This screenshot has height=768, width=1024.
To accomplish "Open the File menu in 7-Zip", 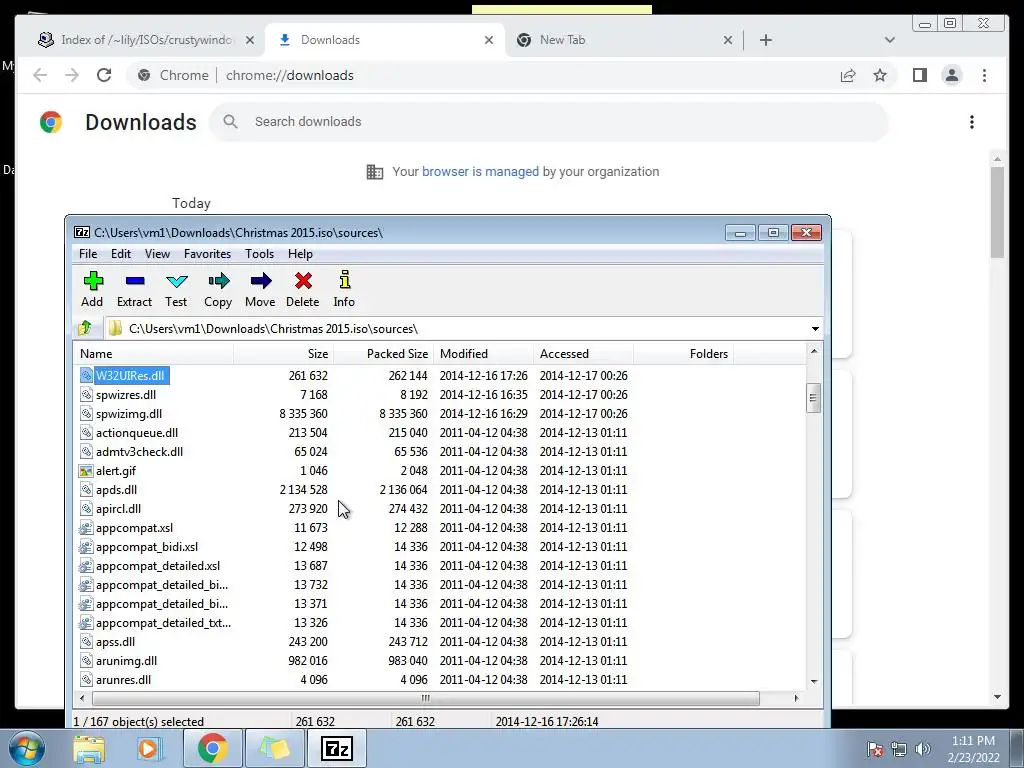I will click(88, 254).
